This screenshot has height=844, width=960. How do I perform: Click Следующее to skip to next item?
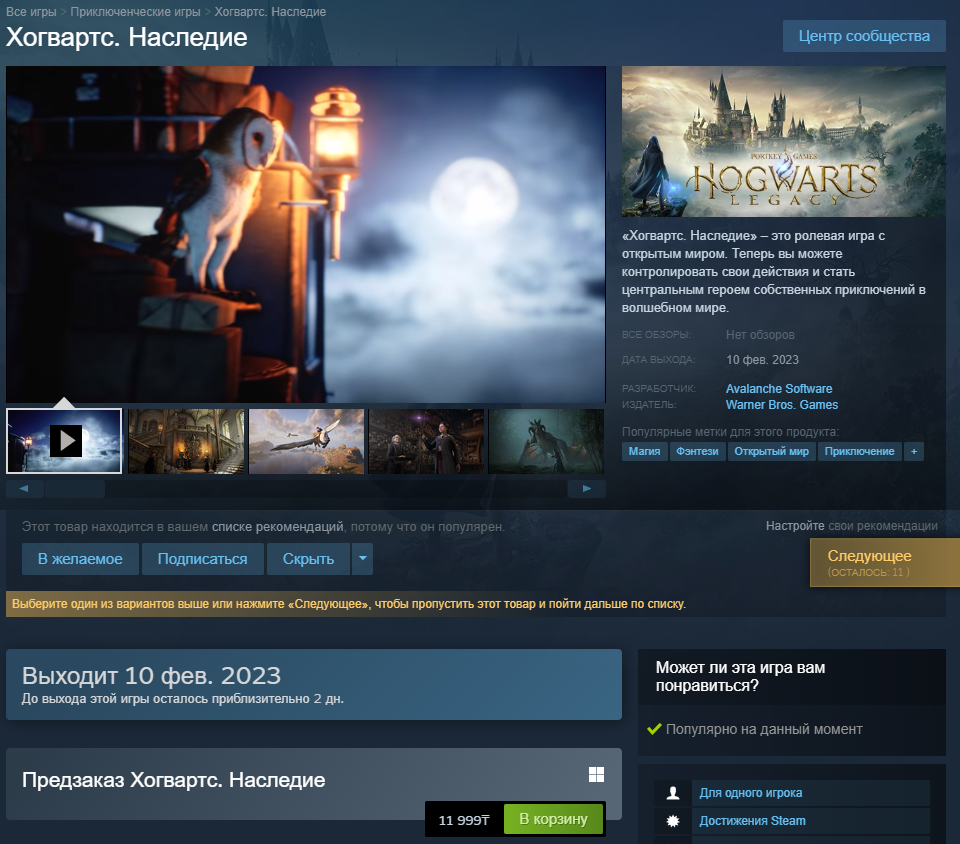(x=884, y=562)
